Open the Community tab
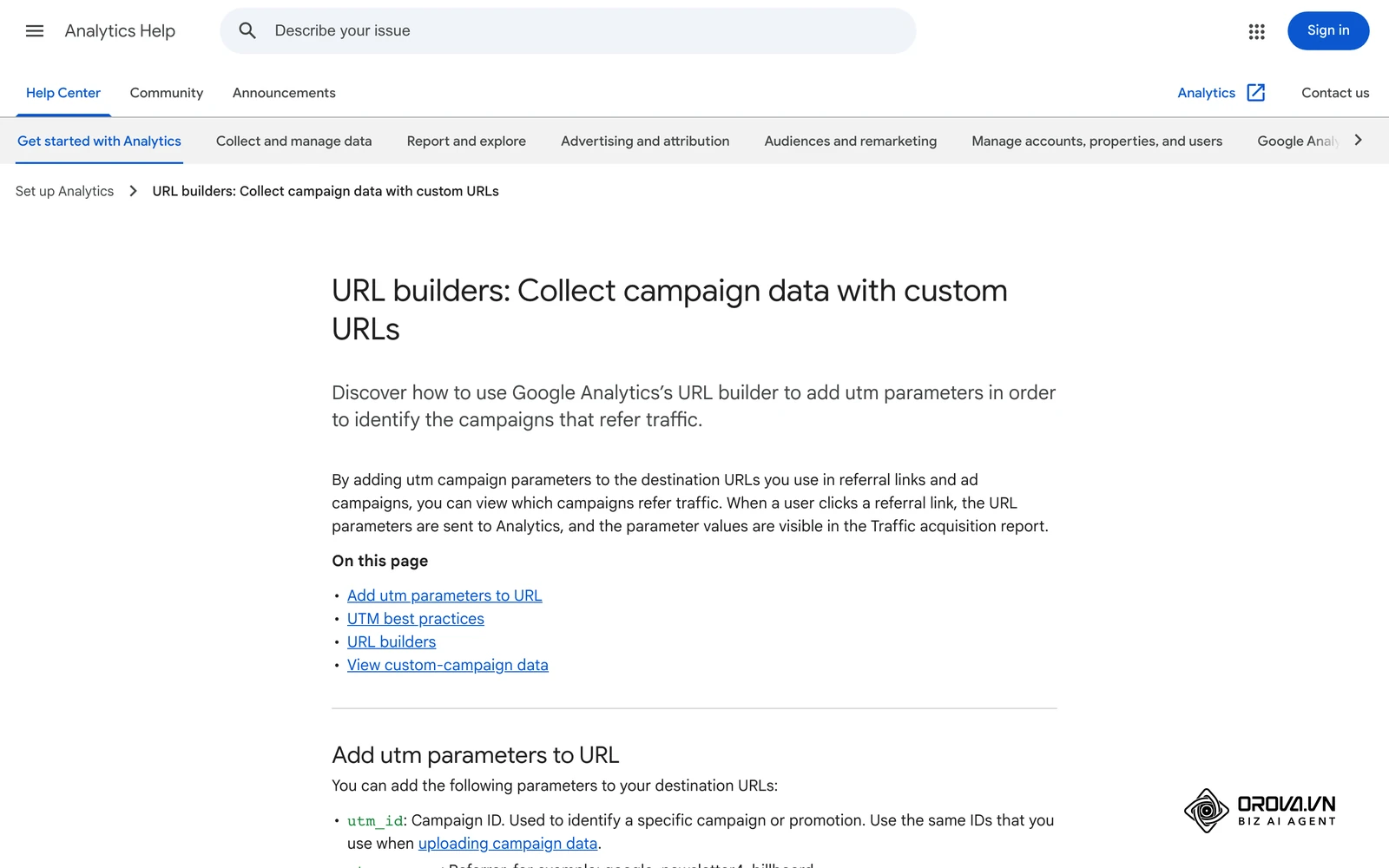1389x868 pixels. (167, 93)
